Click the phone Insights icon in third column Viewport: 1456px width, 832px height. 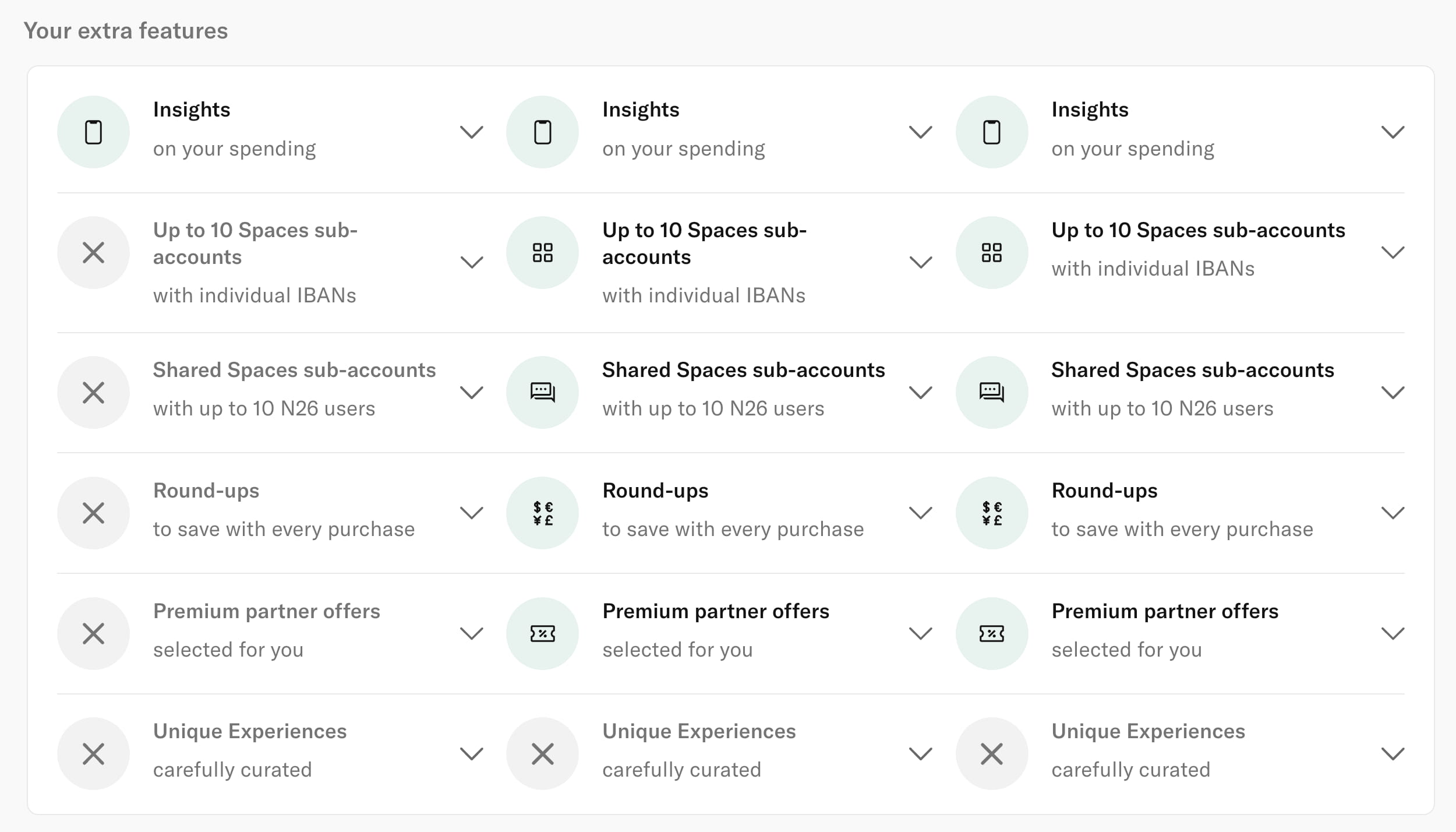(991, 132)
